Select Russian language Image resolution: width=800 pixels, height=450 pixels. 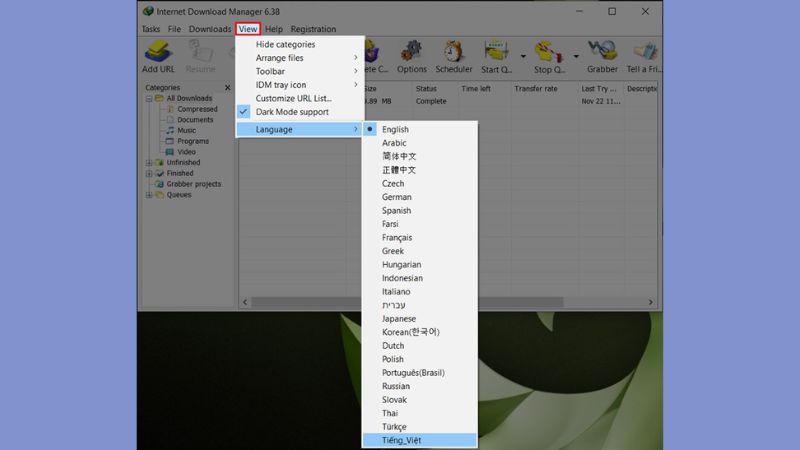point(420,386)
